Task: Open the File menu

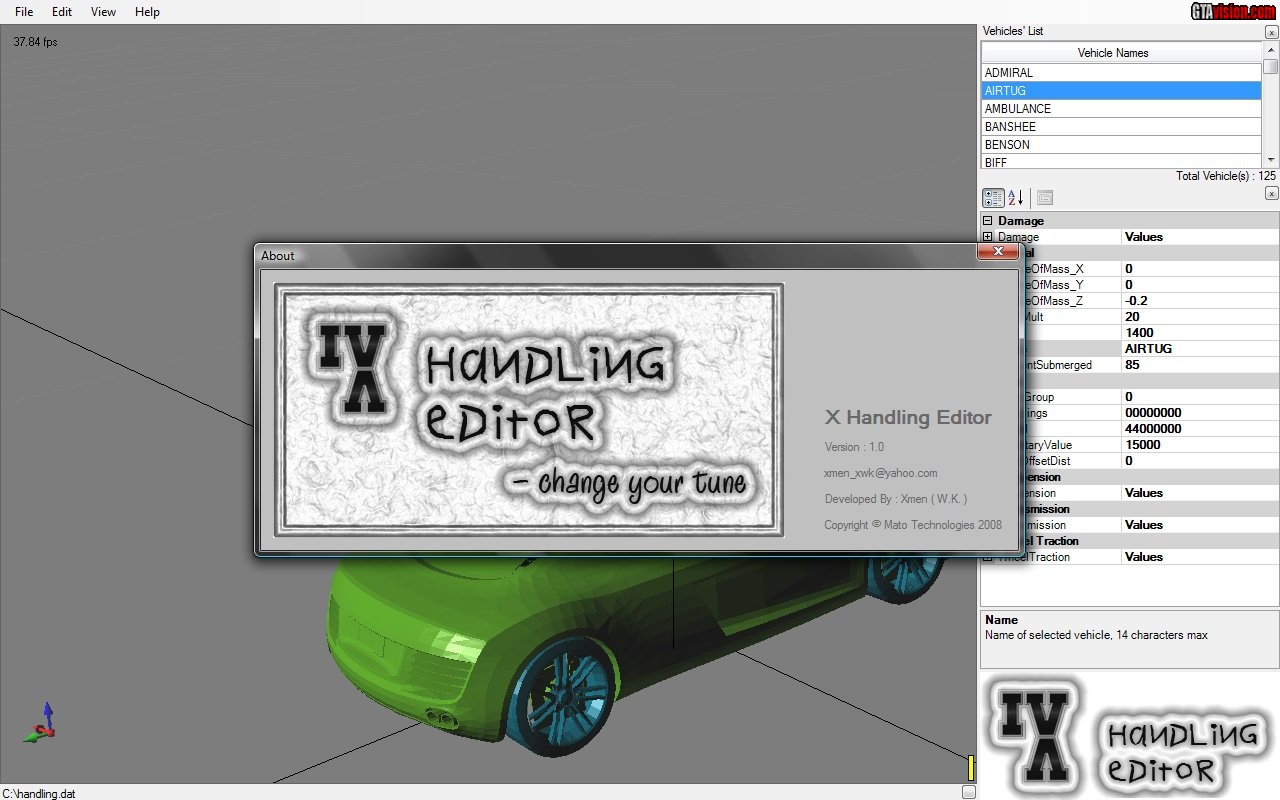Action: [x=23, y=12]
